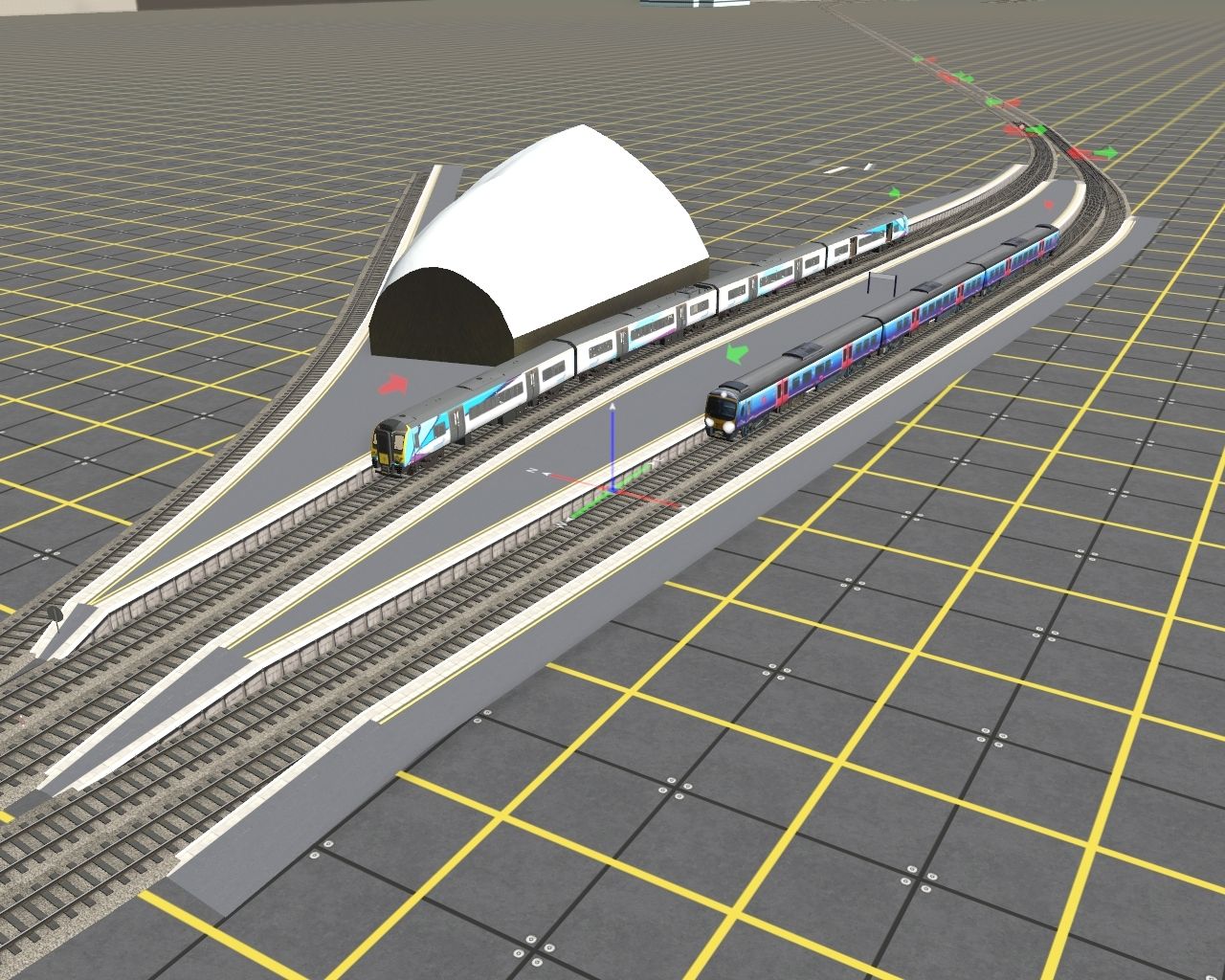Click the large red arrow marker by the shed
This screenshot has height=980, width=1225.
393,384
